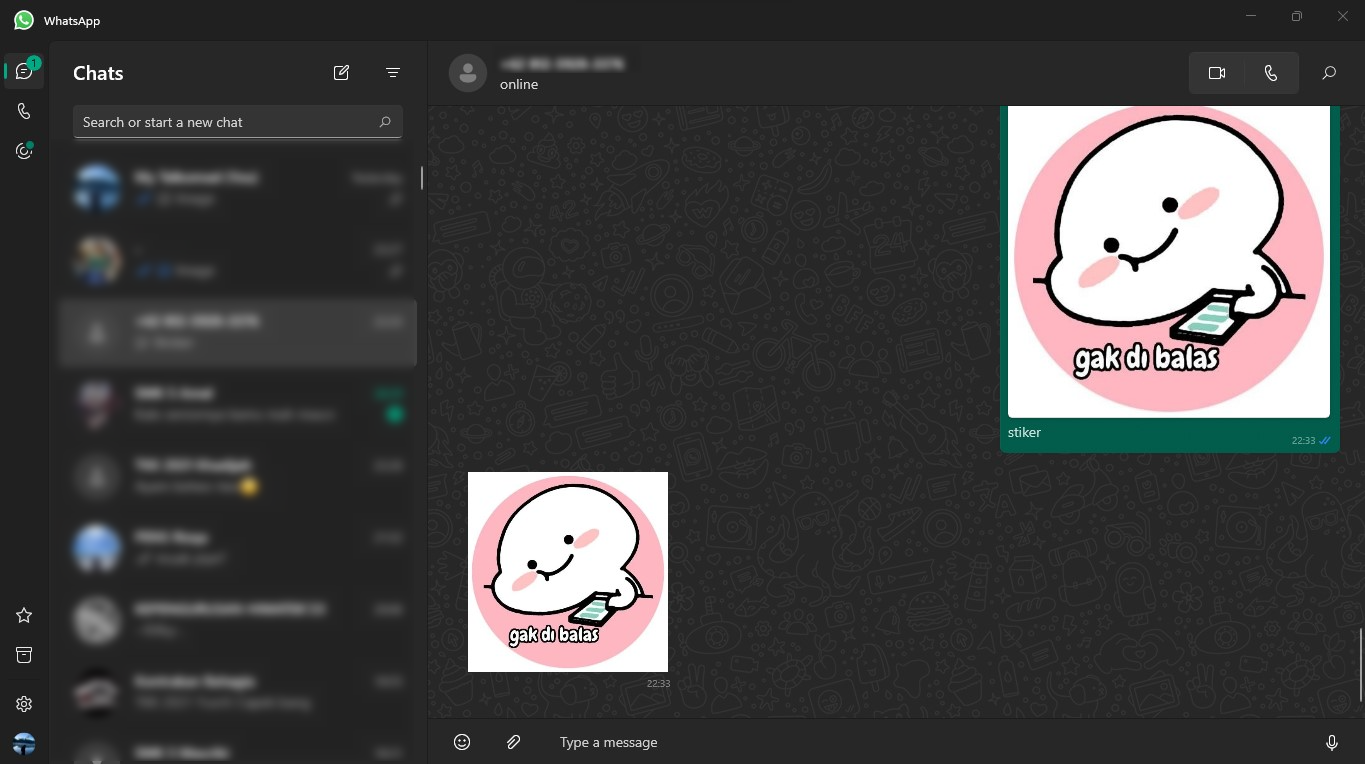Open the Chats tab in sidebar
The width and height of the screenshot is (1365, 764).
point(24,71)
